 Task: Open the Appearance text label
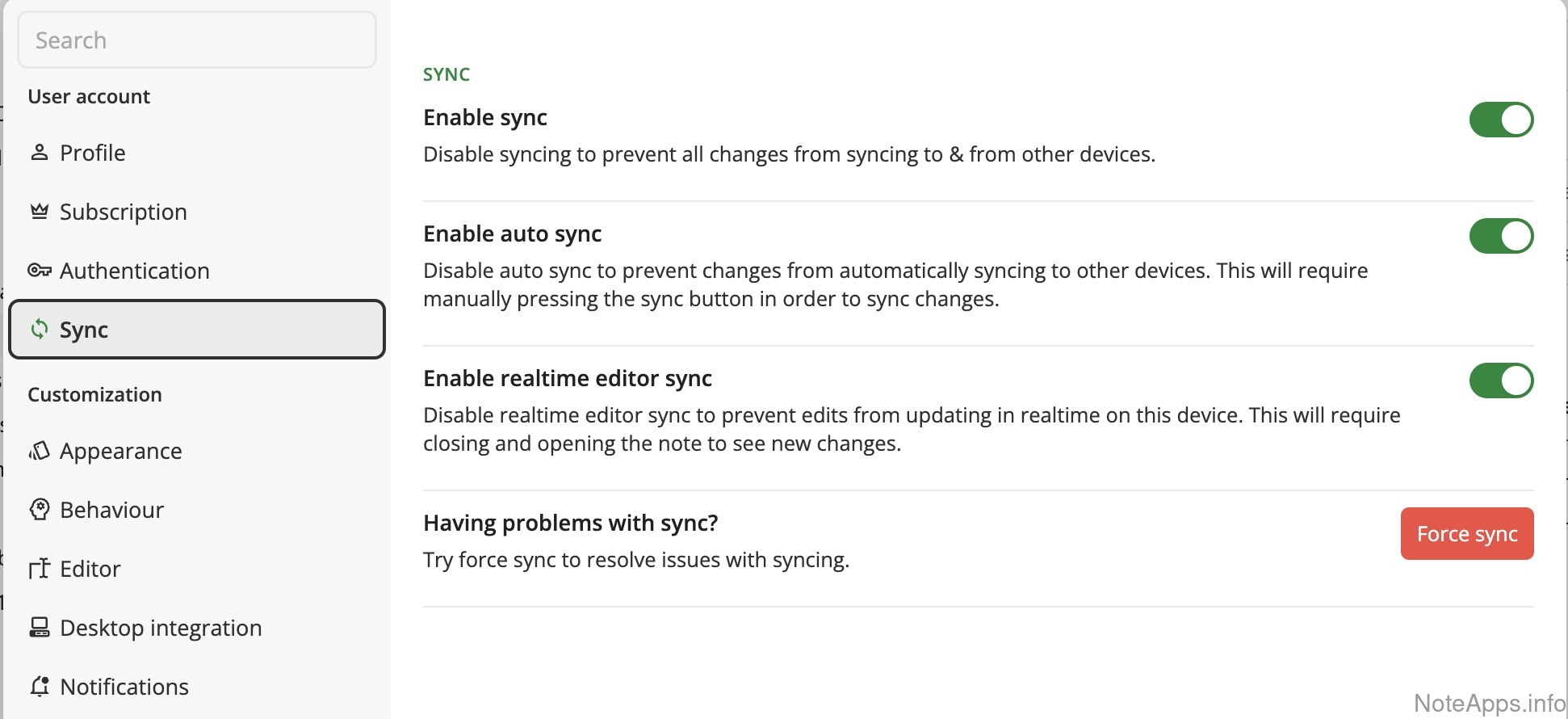point(121,451)
